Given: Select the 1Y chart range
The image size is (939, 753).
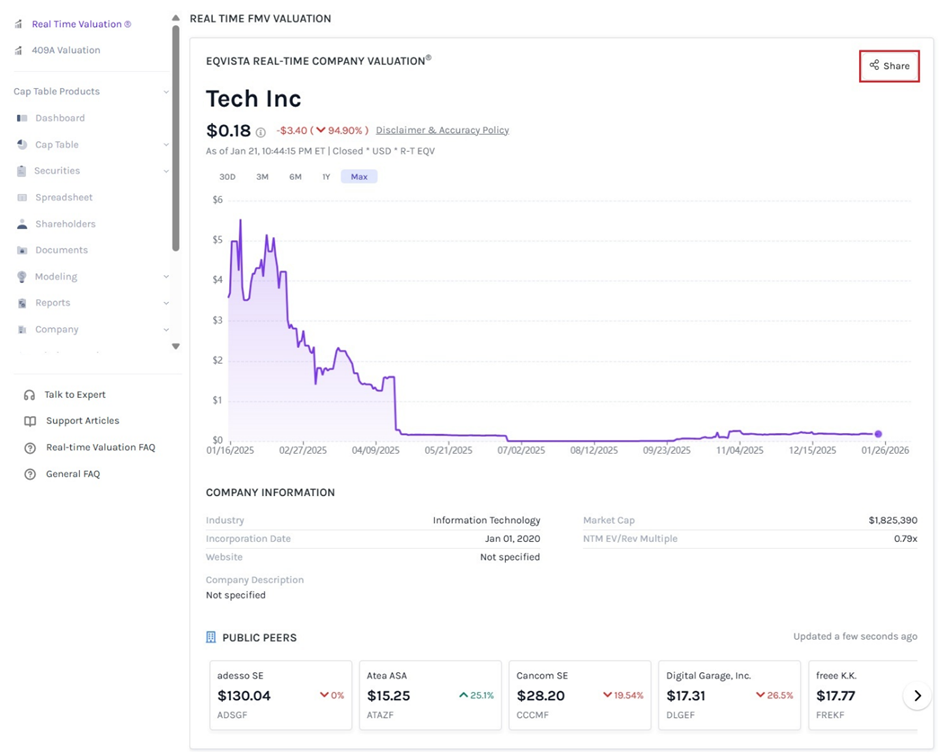Looking at the screenshot, I should [x=326, y=177].
